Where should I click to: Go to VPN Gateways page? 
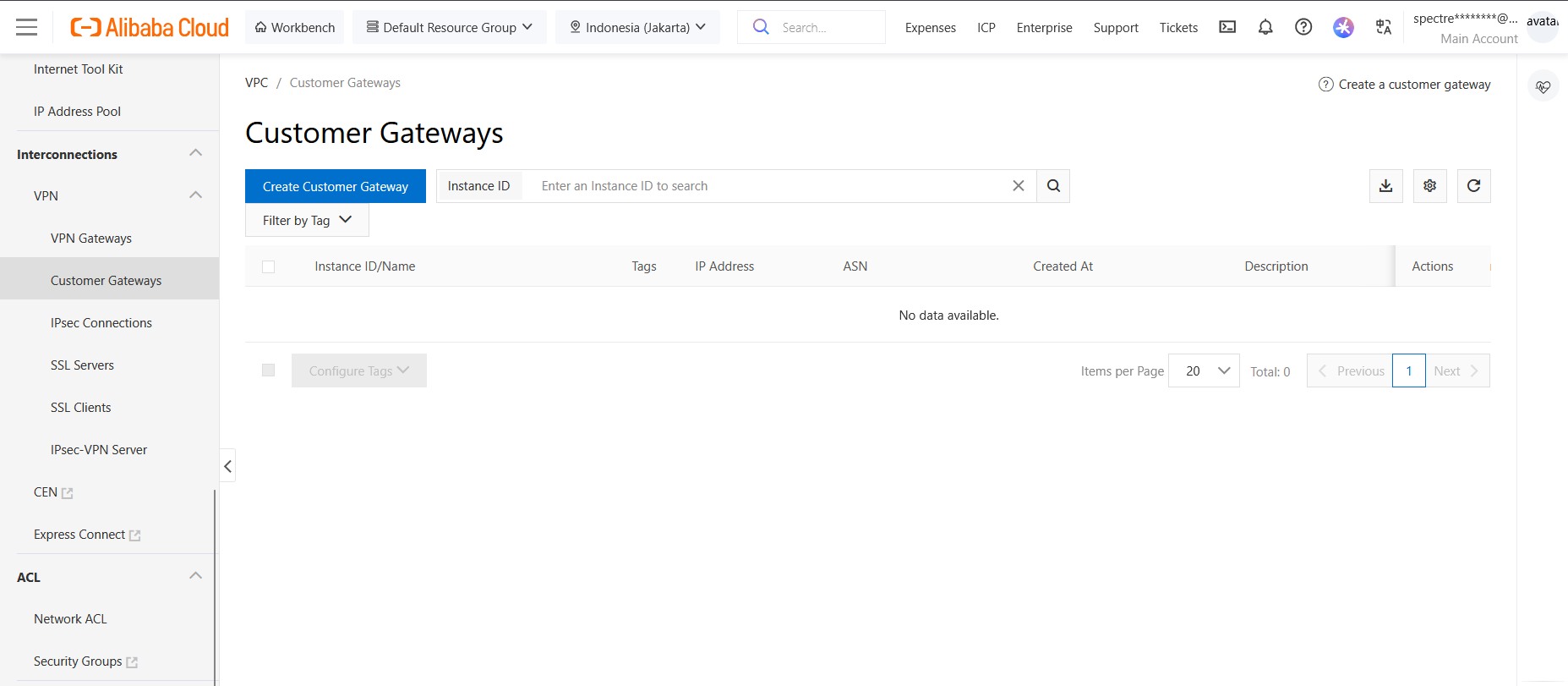click(91, 239)
